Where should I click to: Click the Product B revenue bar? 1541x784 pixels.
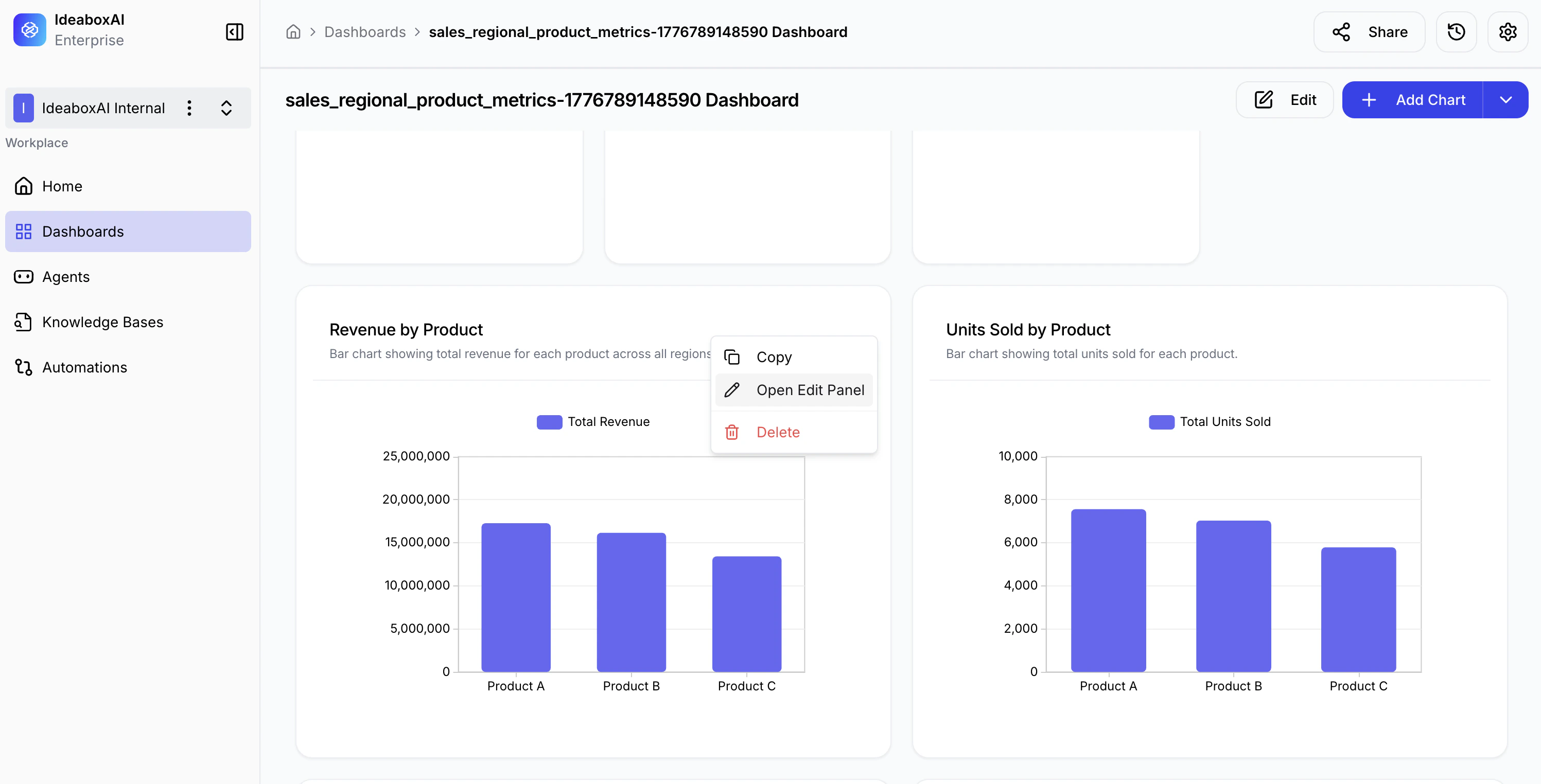coord(631,602)
